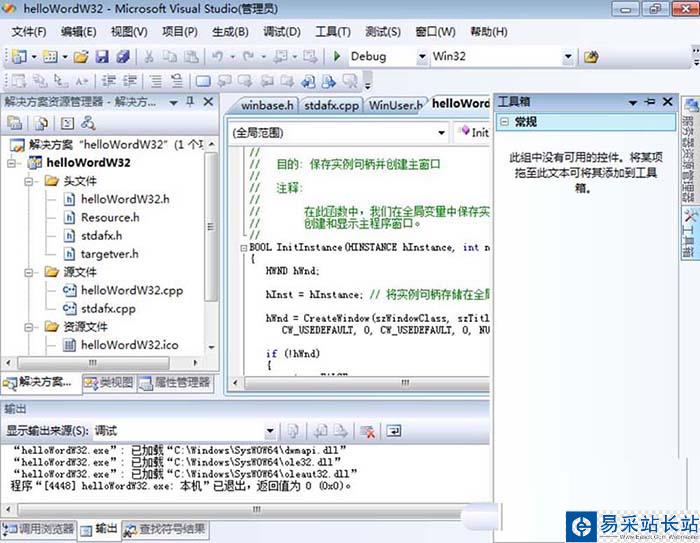Click the Comment Out Selection icon
Viewport: 700px width, 543px height.
(155, 81)
